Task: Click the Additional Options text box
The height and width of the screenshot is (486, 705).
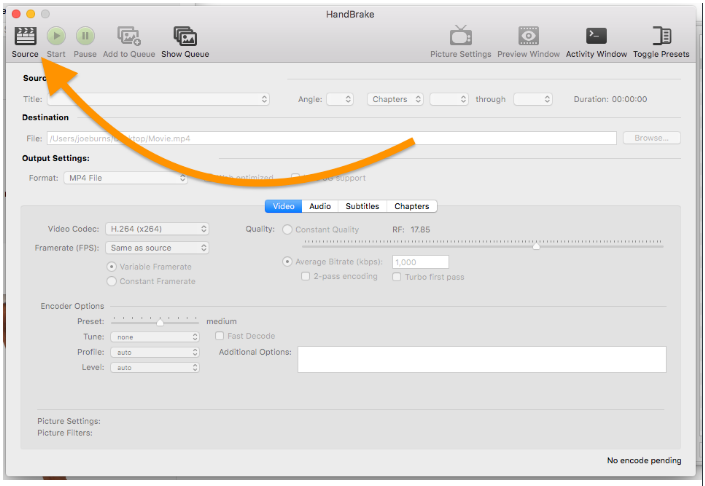Action: click(x=482, y=359)
